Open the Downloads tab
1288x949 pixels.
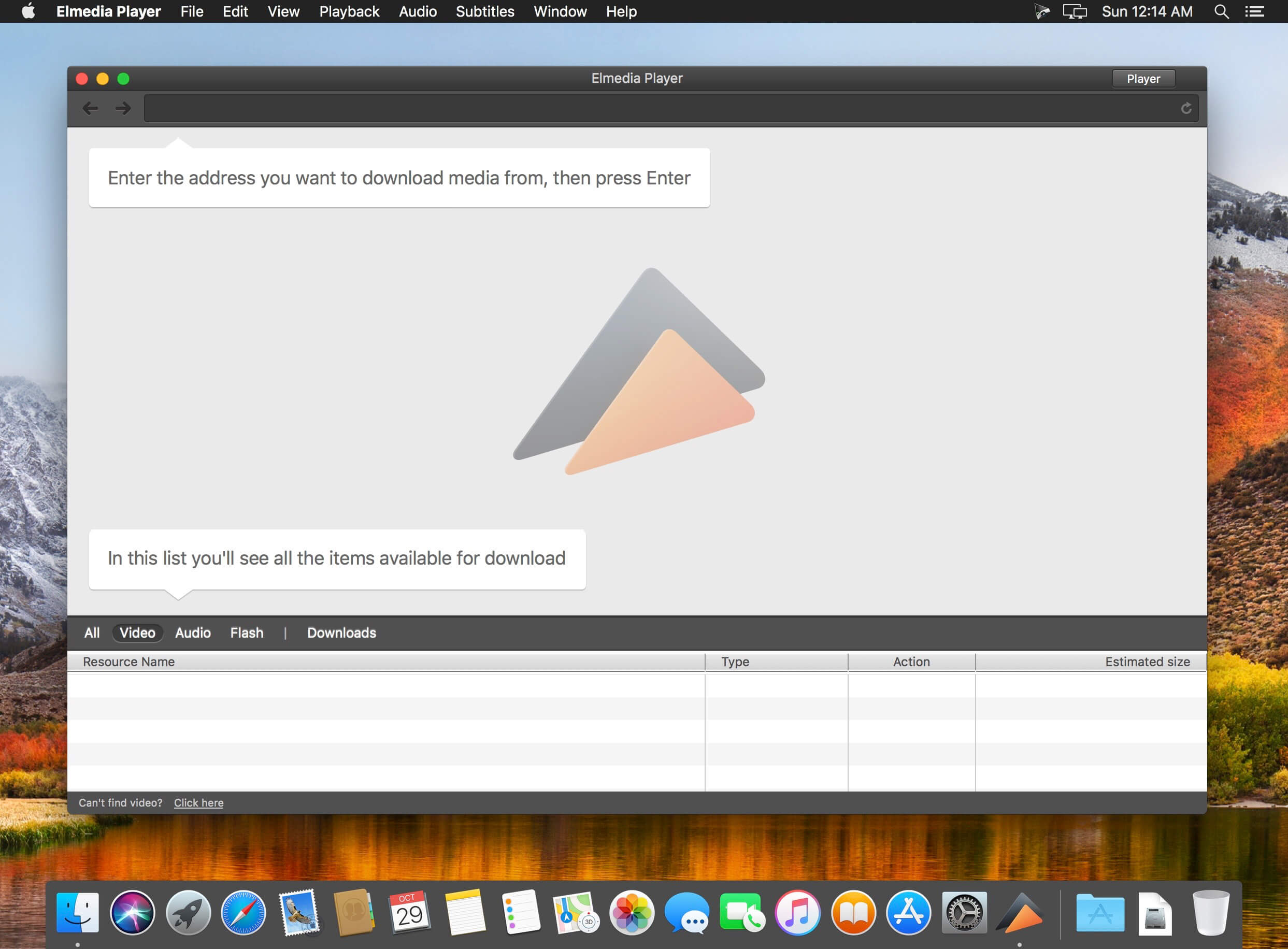pos(341,632)
